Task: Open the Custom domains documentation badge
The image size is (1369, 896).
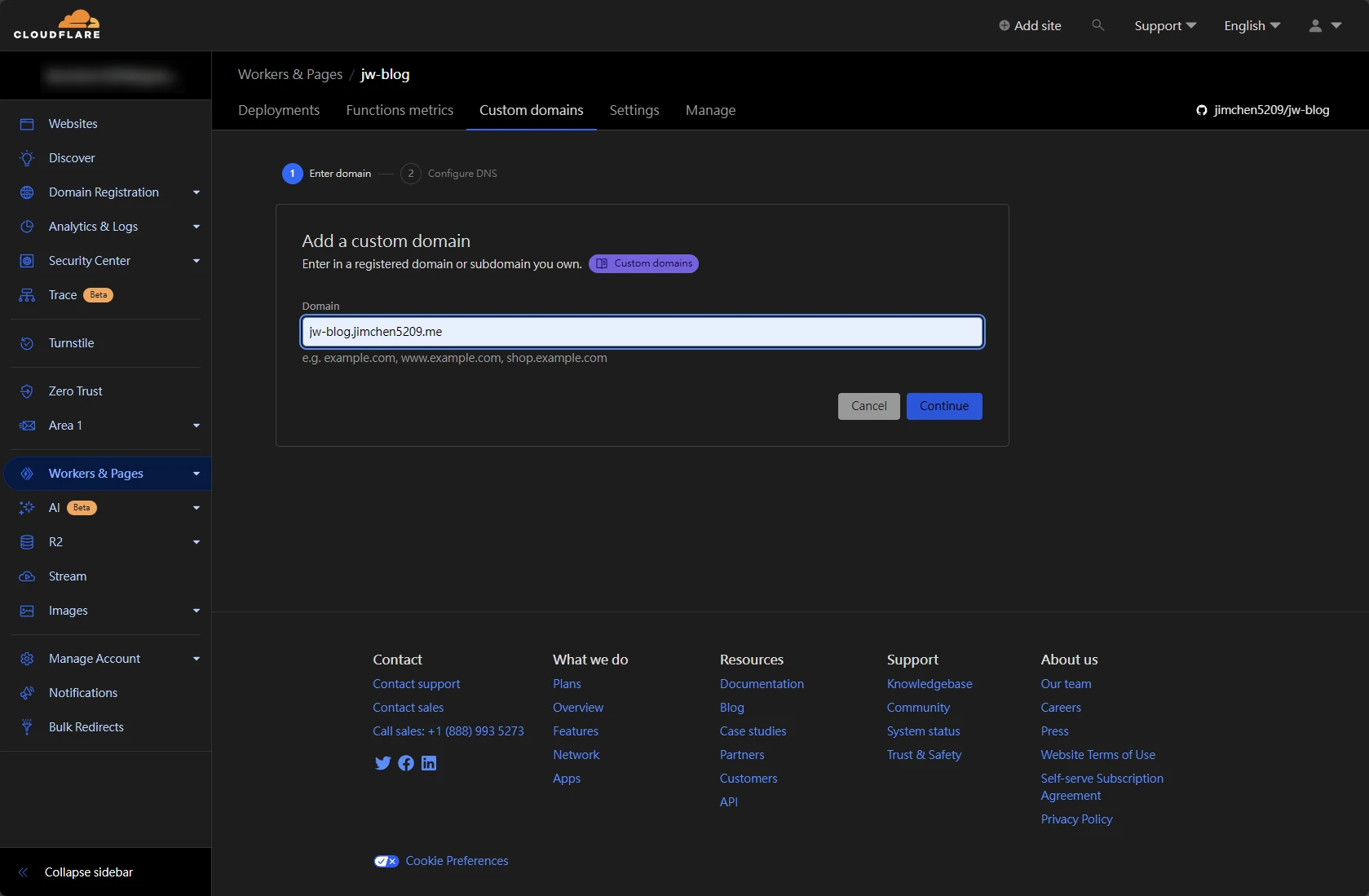Action: 643,263
